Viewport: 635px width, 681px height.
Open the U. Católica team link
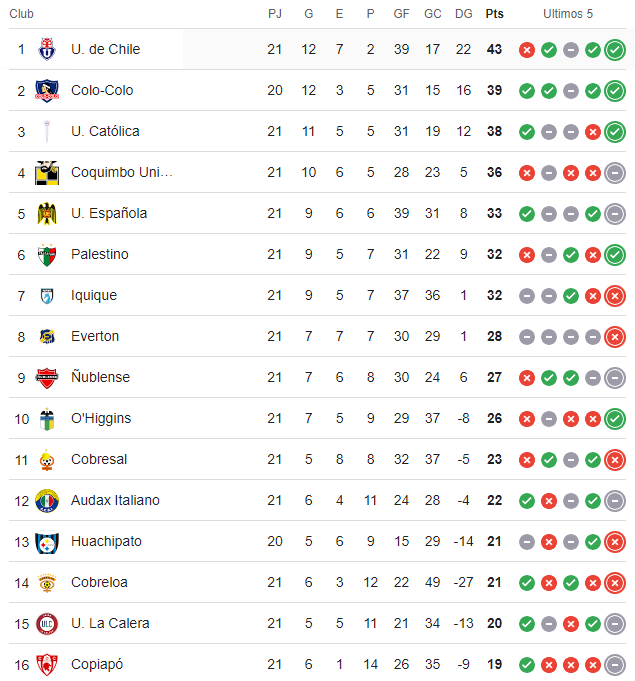tap(105, 131)
